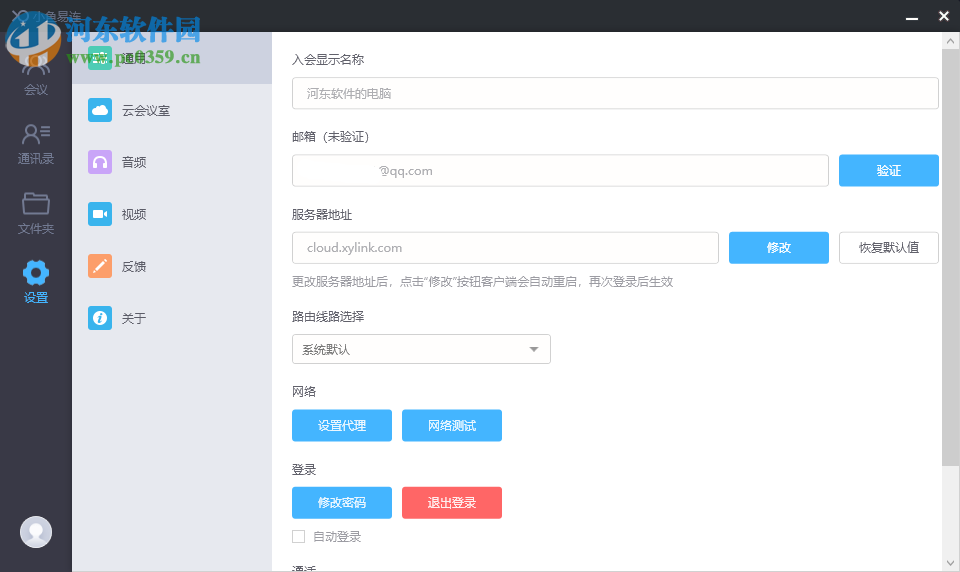Click the 恢复默认值 button
960x572 pixels.
pyautogui.click(x=888, y=247)
